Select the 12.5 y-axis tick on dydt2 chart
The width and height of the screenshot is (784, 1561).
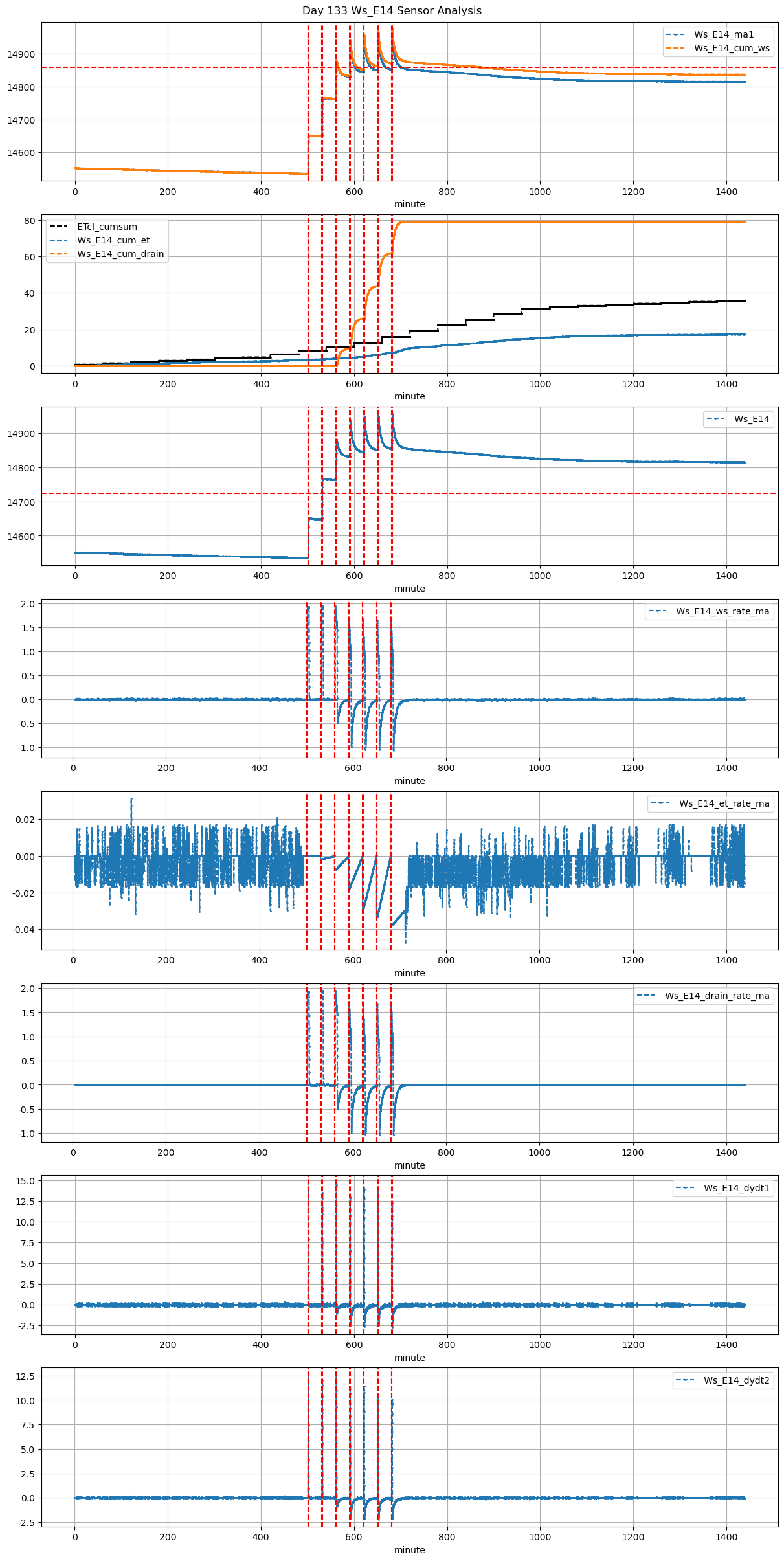pos(25,1376)
